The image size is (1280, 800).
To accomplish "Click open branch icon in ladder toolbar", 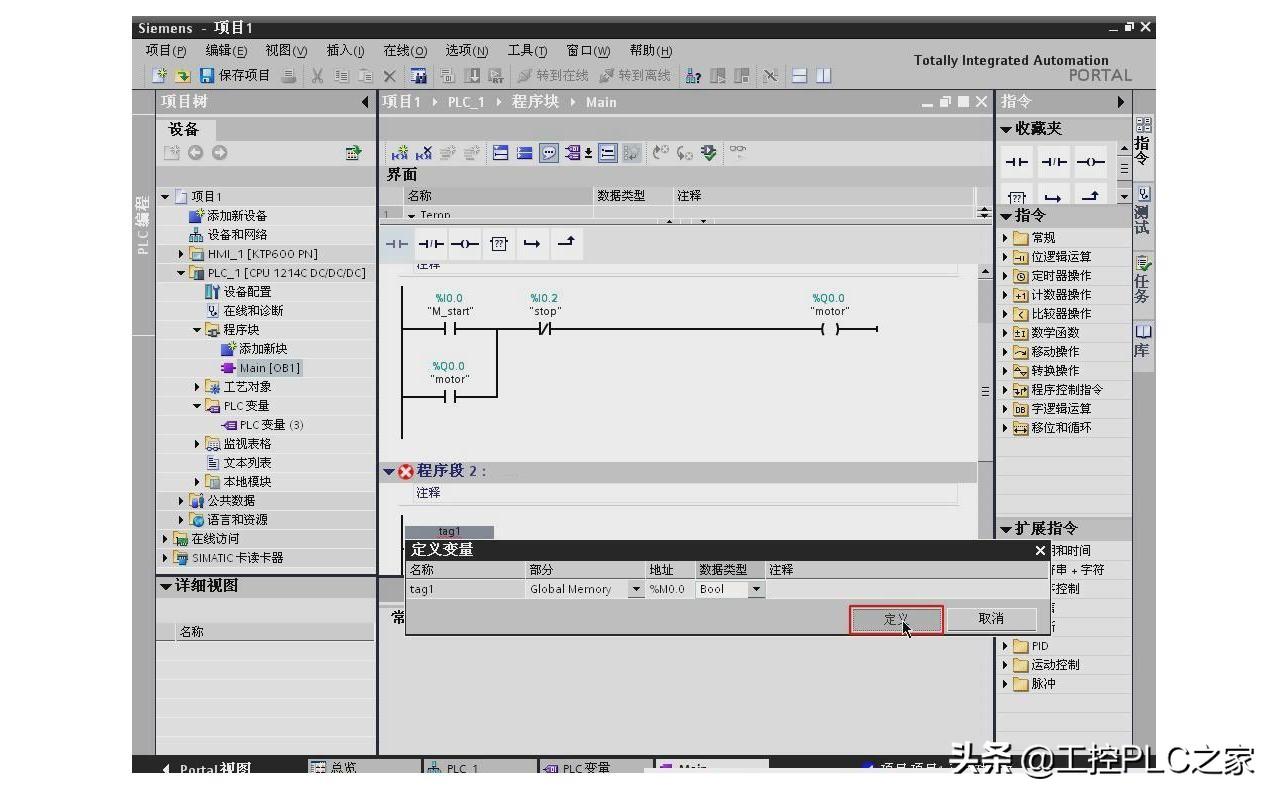I will 532,244.
